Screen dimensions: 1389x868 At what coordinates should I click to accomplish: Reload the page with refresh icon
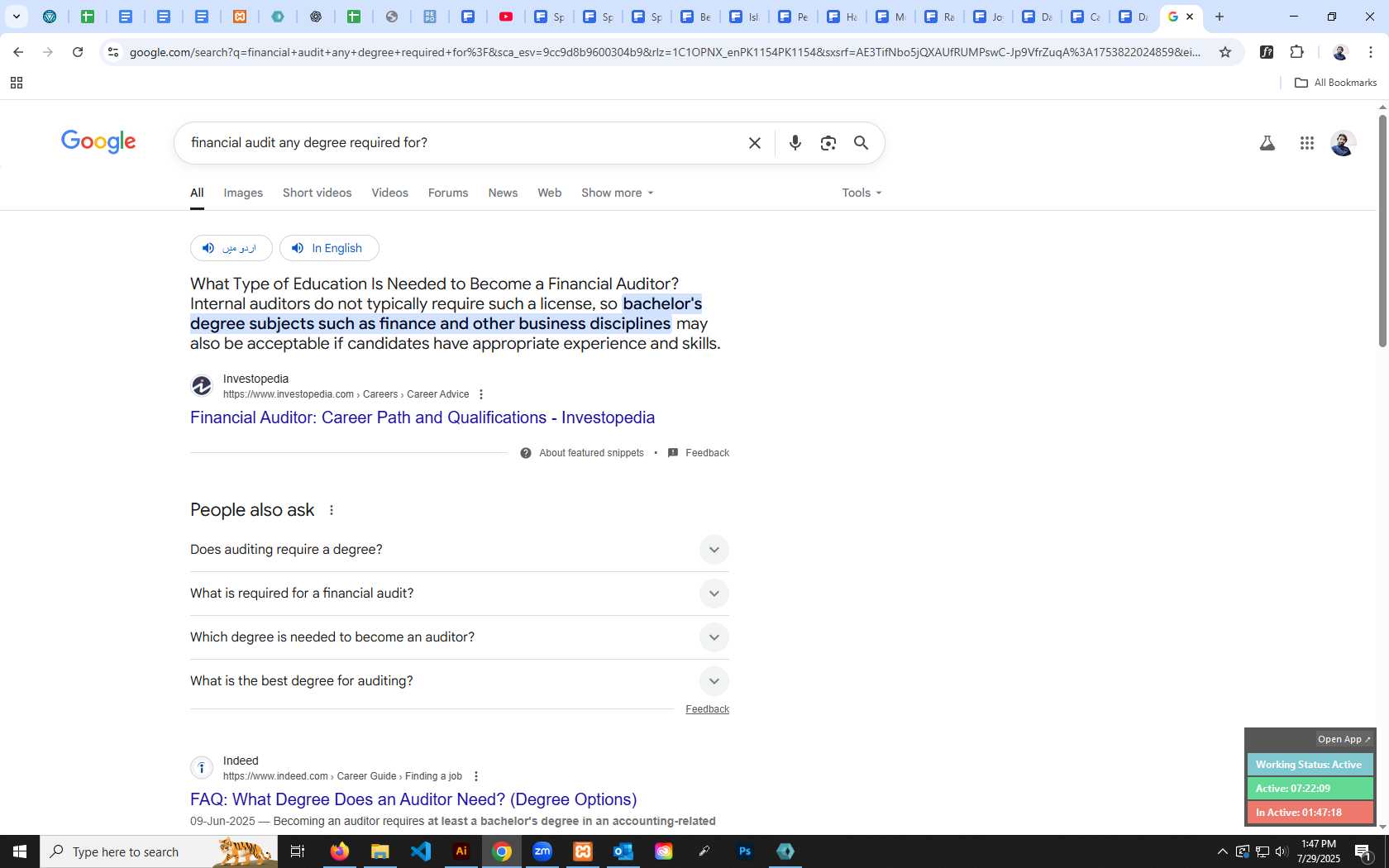coord(78,52)
